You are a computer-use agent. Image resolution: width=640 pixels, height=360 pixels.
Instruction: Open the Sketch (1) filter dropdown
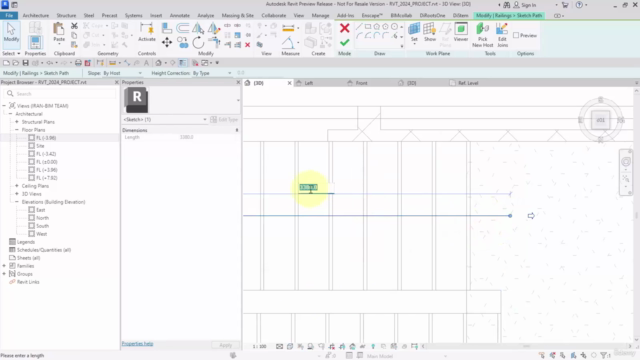point(165,120)
